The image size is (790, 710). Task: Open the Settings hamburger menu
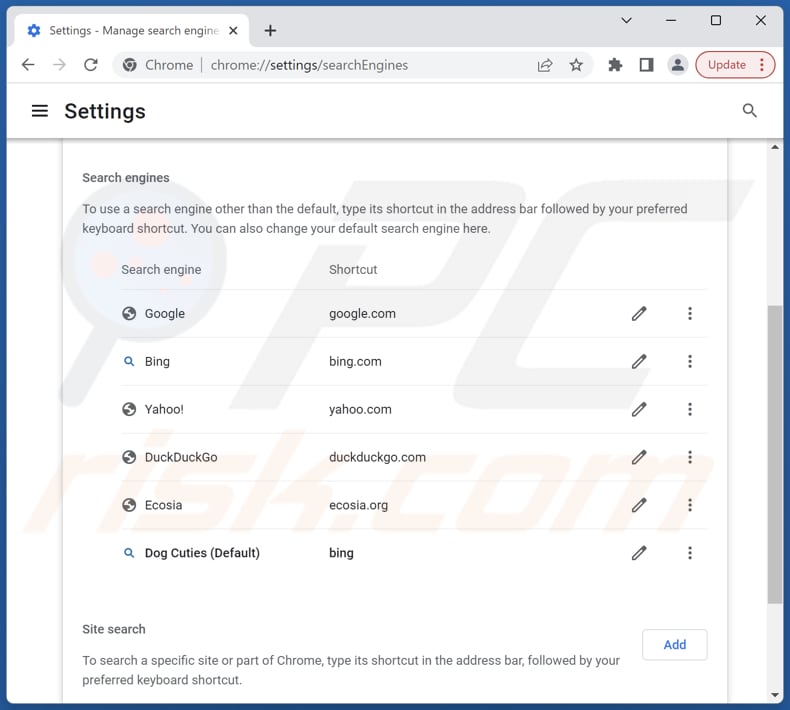(40, 111)
